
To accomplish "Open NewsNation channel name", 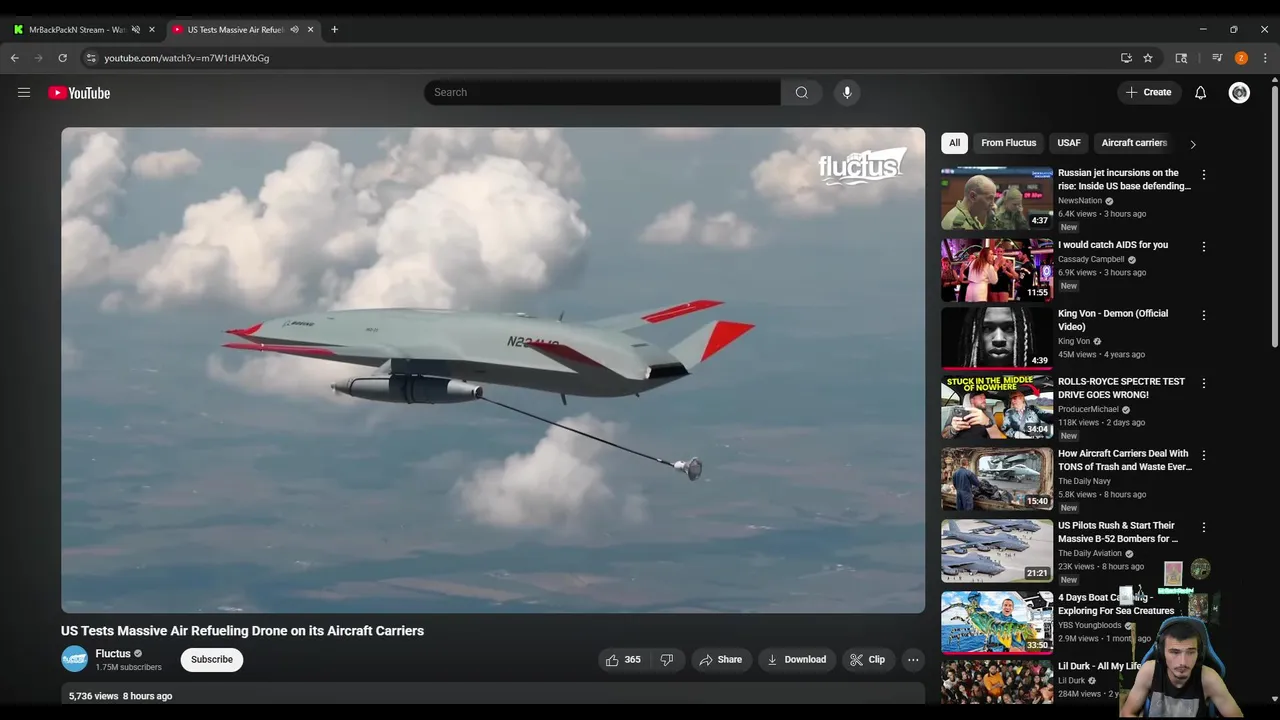I will click(x=1080, y=200).
